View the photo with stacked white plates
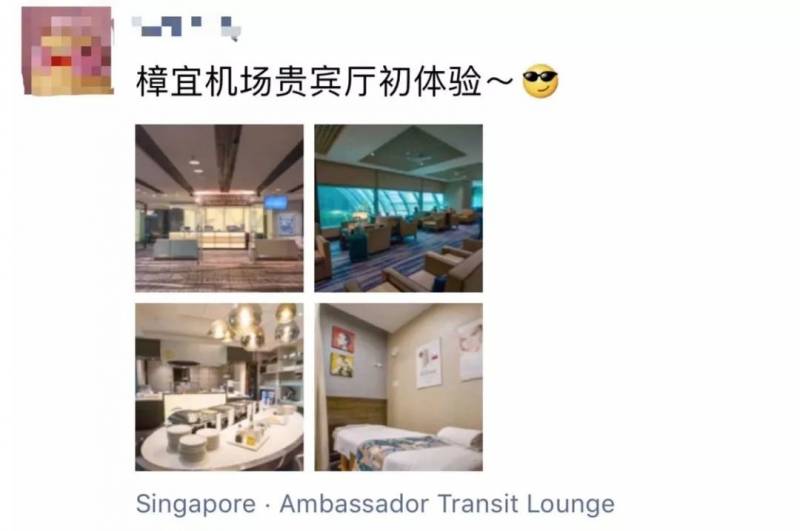The width and height of the screenshot is (800, 531). pyautogui.click(x=219, y=387)
